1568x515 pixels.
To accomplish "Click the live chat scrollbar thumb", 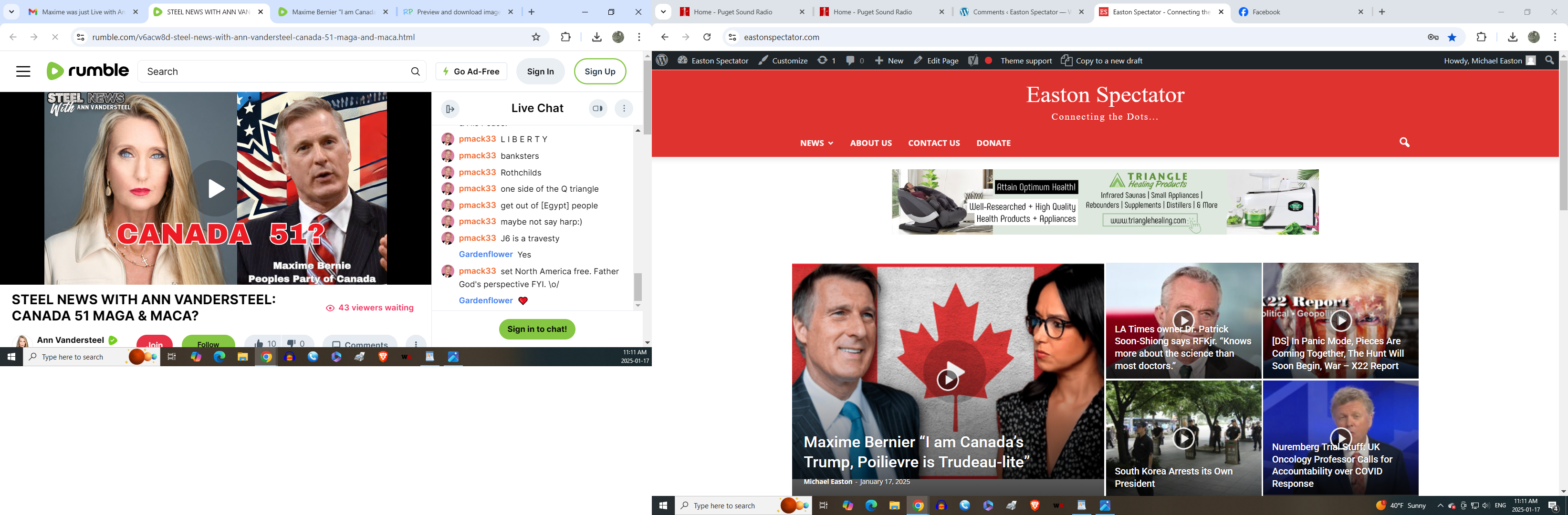I will pos(638,286).
